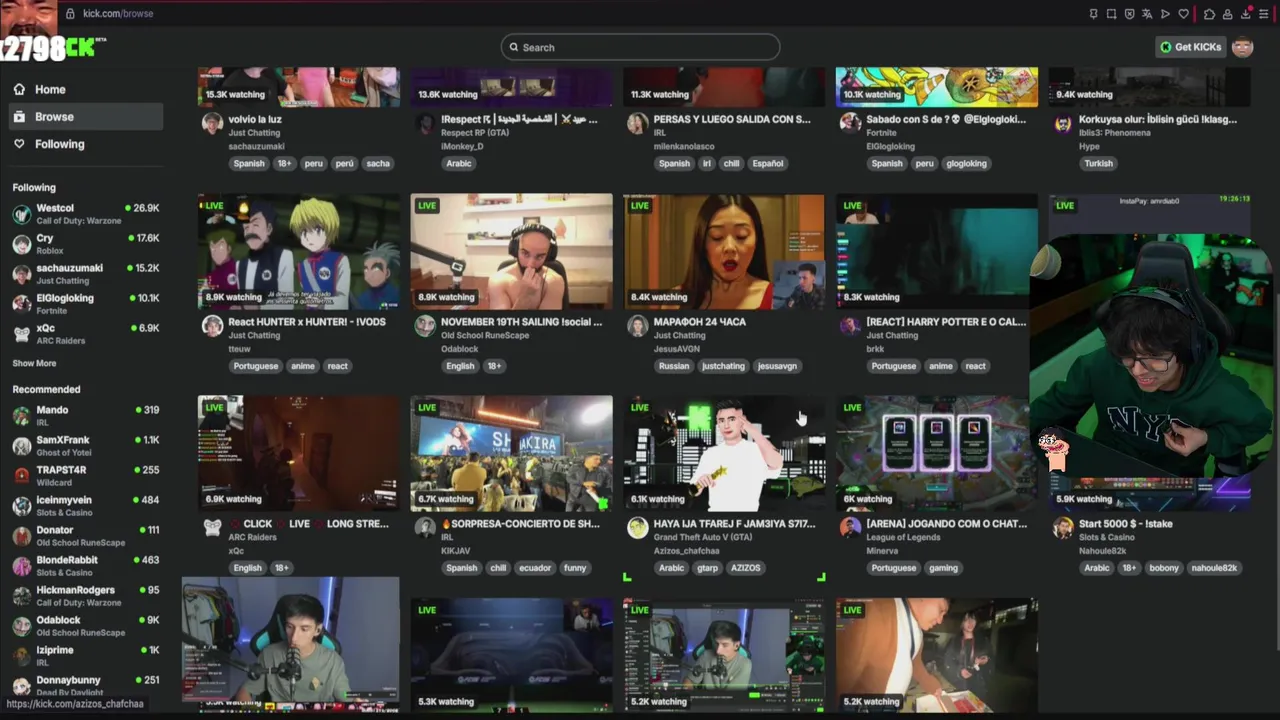Image resolution: width=1280 pixels, height=720 pixels.
Task: Click the search magnifier icon
Action: click(x=514, y=47)
